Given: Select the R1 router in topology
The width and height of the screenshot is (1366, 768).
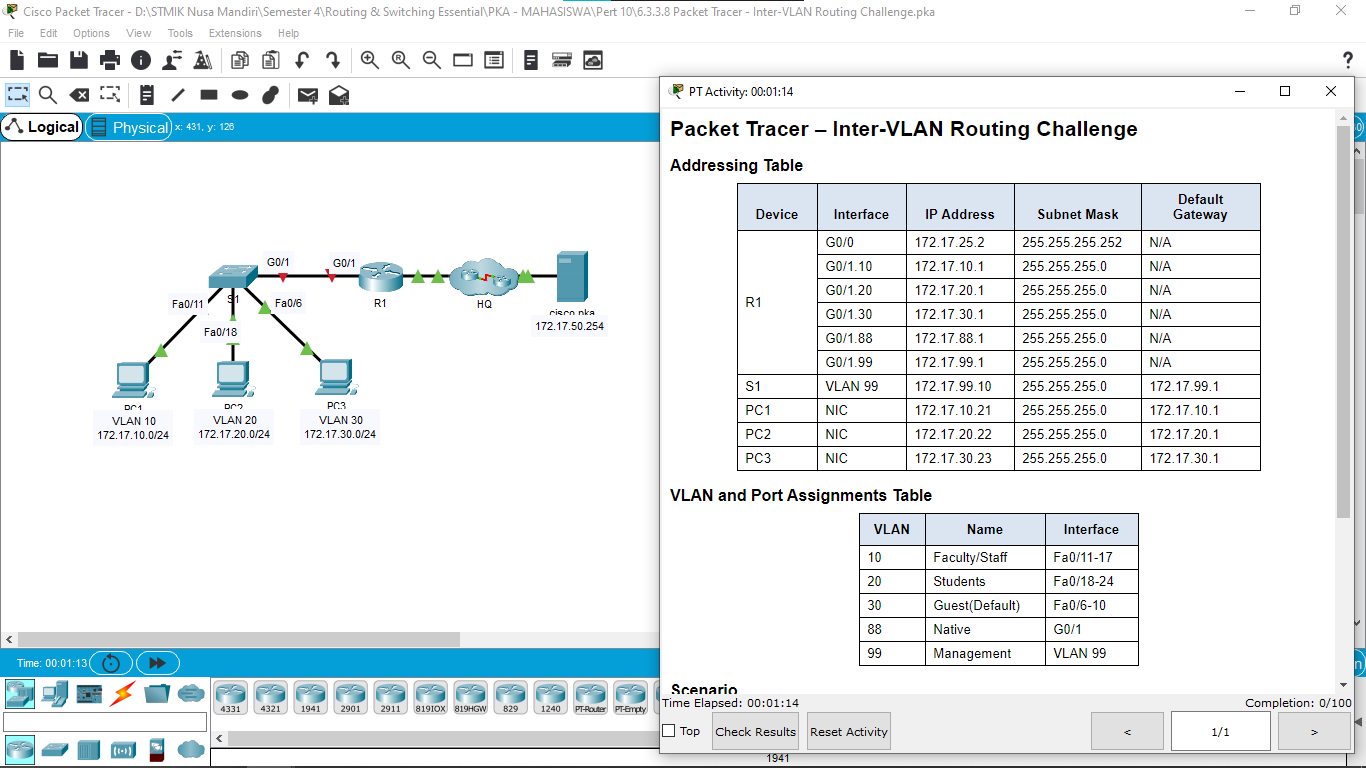Looking at the screenshot, I should [380, 277].
